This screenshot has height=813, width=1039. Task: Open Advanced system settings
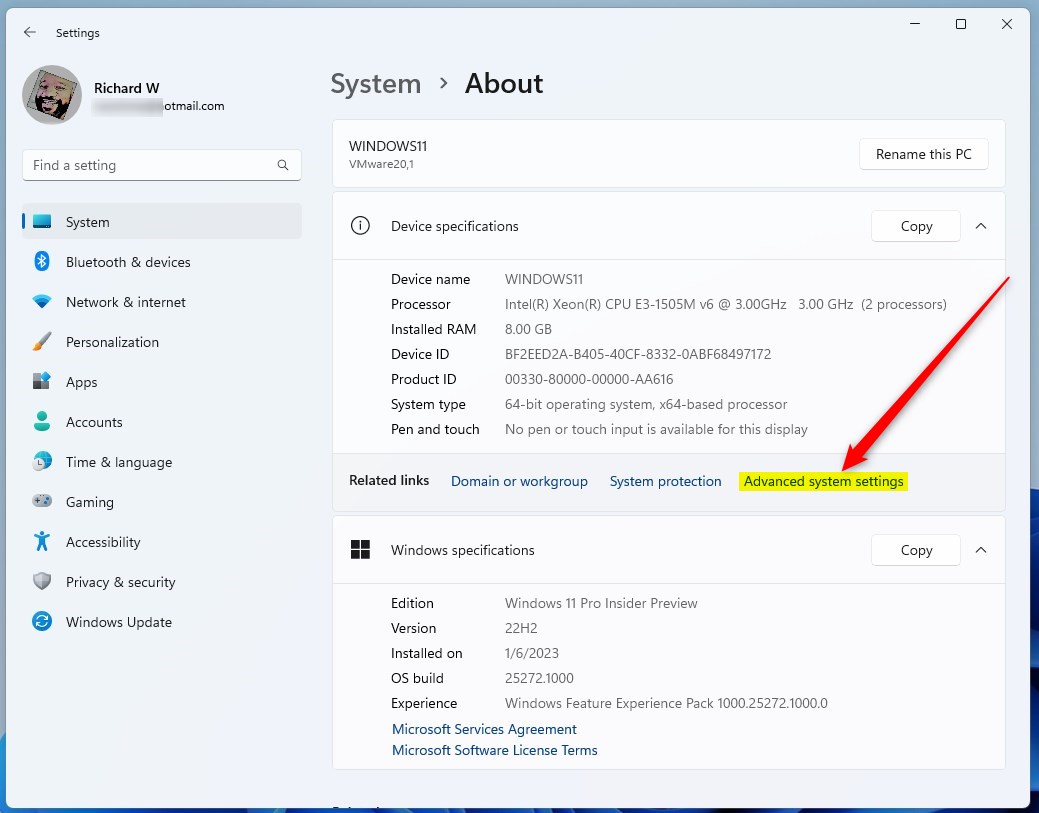823,481
